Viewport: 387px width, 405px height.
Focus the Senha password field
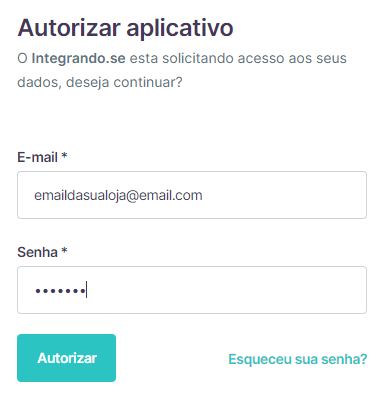tap(192, 290)
